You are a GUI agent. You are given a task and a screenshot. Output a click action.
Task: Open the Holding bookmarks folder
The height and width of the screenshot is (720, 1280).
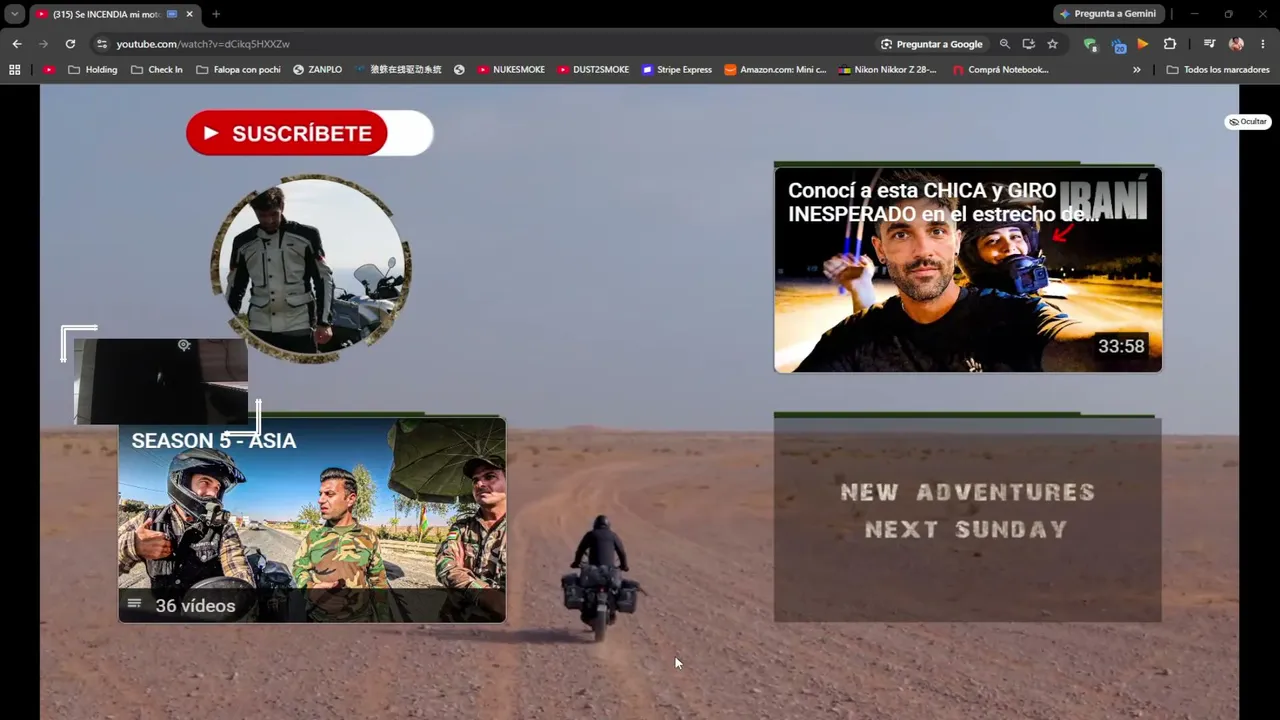coord(92,70)
